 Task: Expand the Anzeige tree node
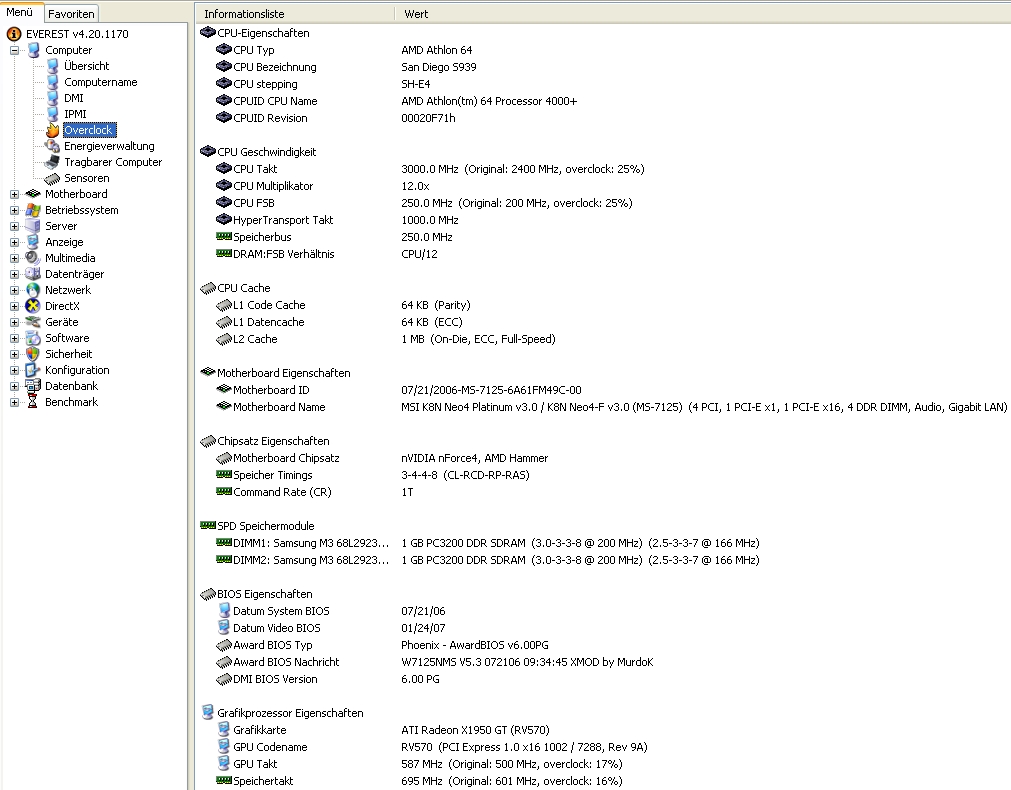tap(14, 242)
